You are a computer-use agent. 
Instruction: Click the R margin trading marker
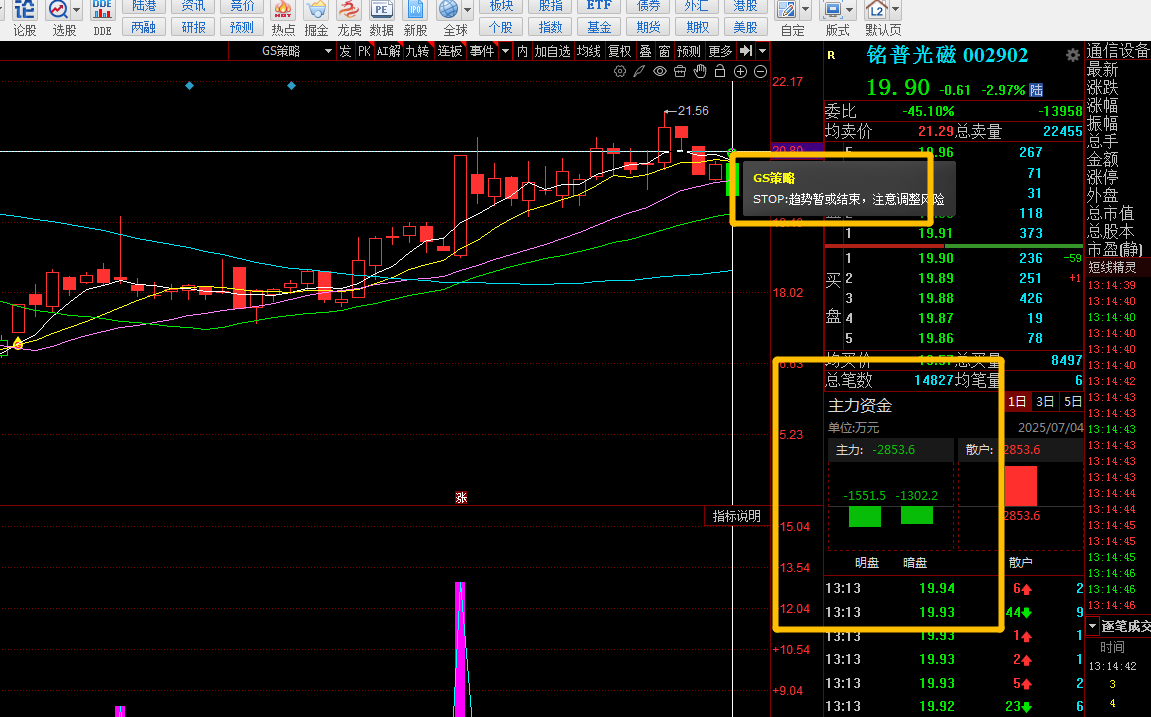[x=831, y=55]
